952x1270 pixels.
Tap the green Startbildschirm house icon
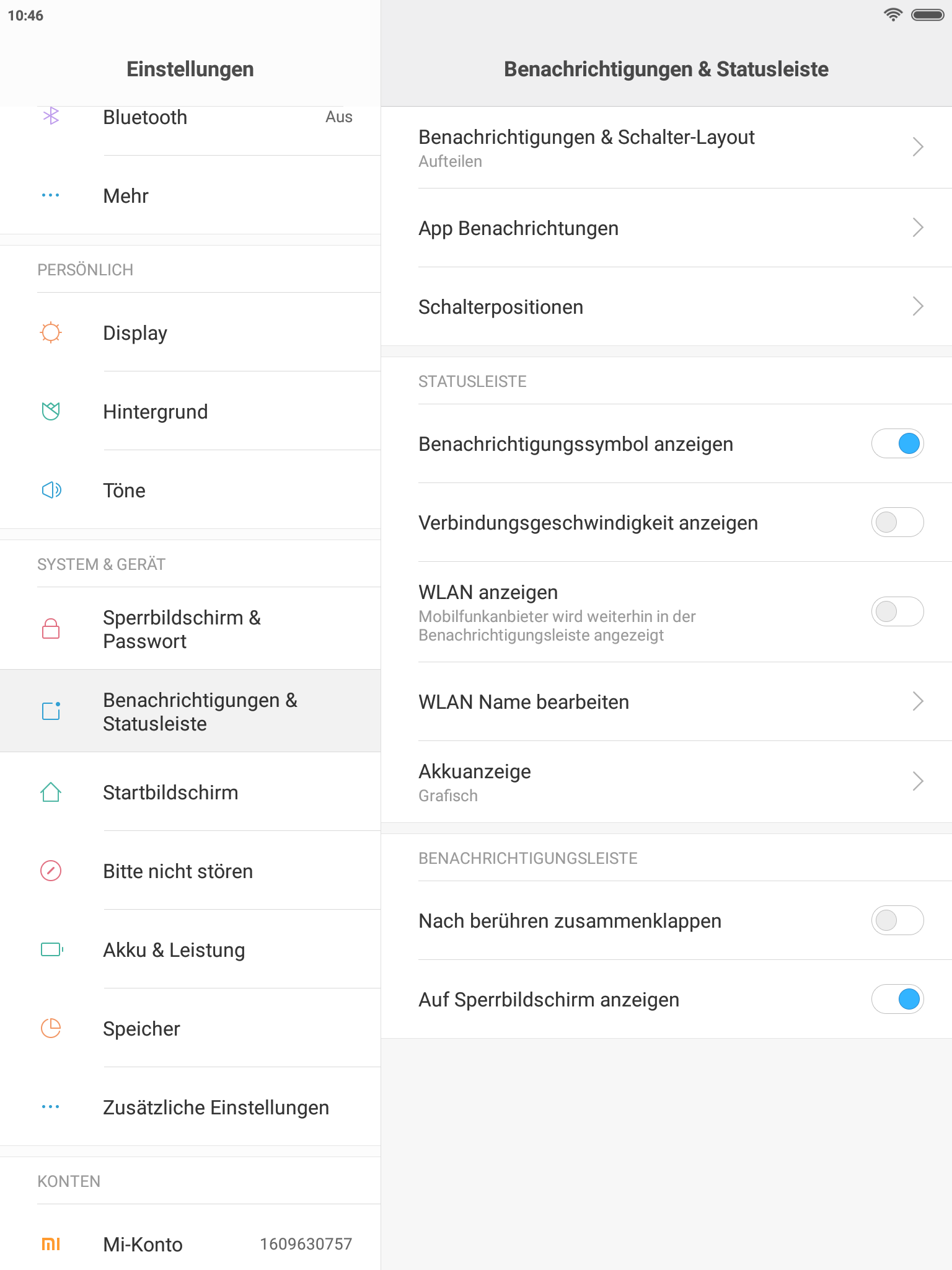[51, 792]
